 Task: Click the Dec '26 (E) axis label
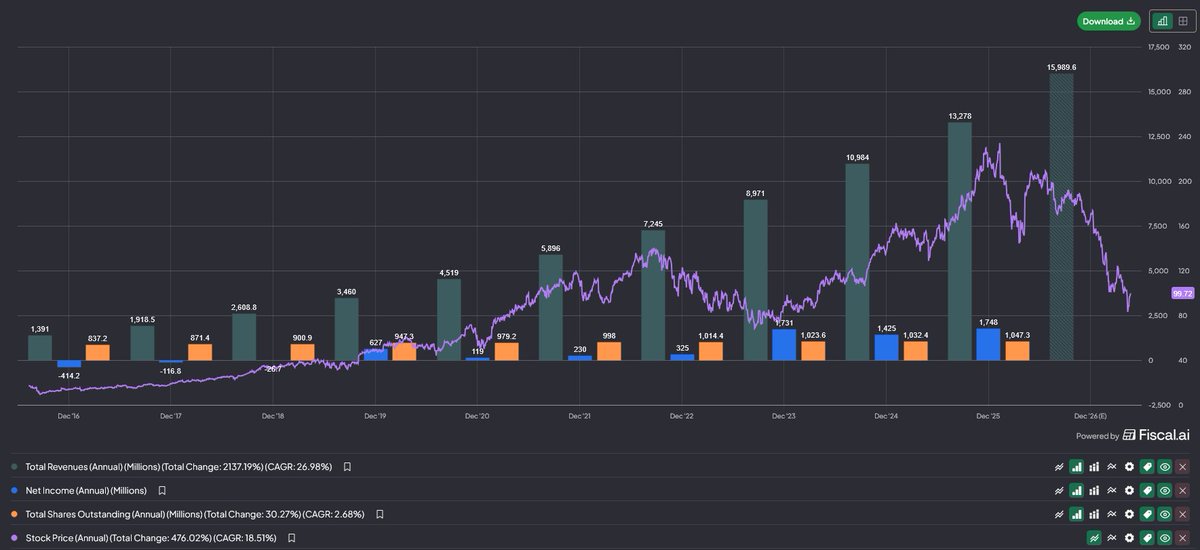pos(1090,415)
